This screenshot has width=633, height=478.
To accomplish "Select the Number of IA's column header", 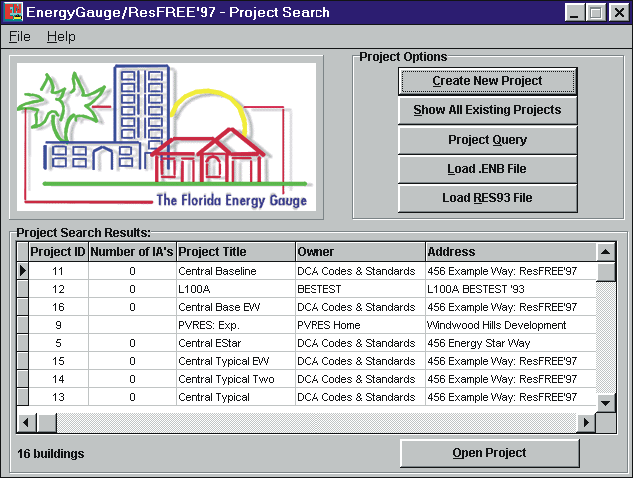I will pyautogui.click(x=132, y=252).
